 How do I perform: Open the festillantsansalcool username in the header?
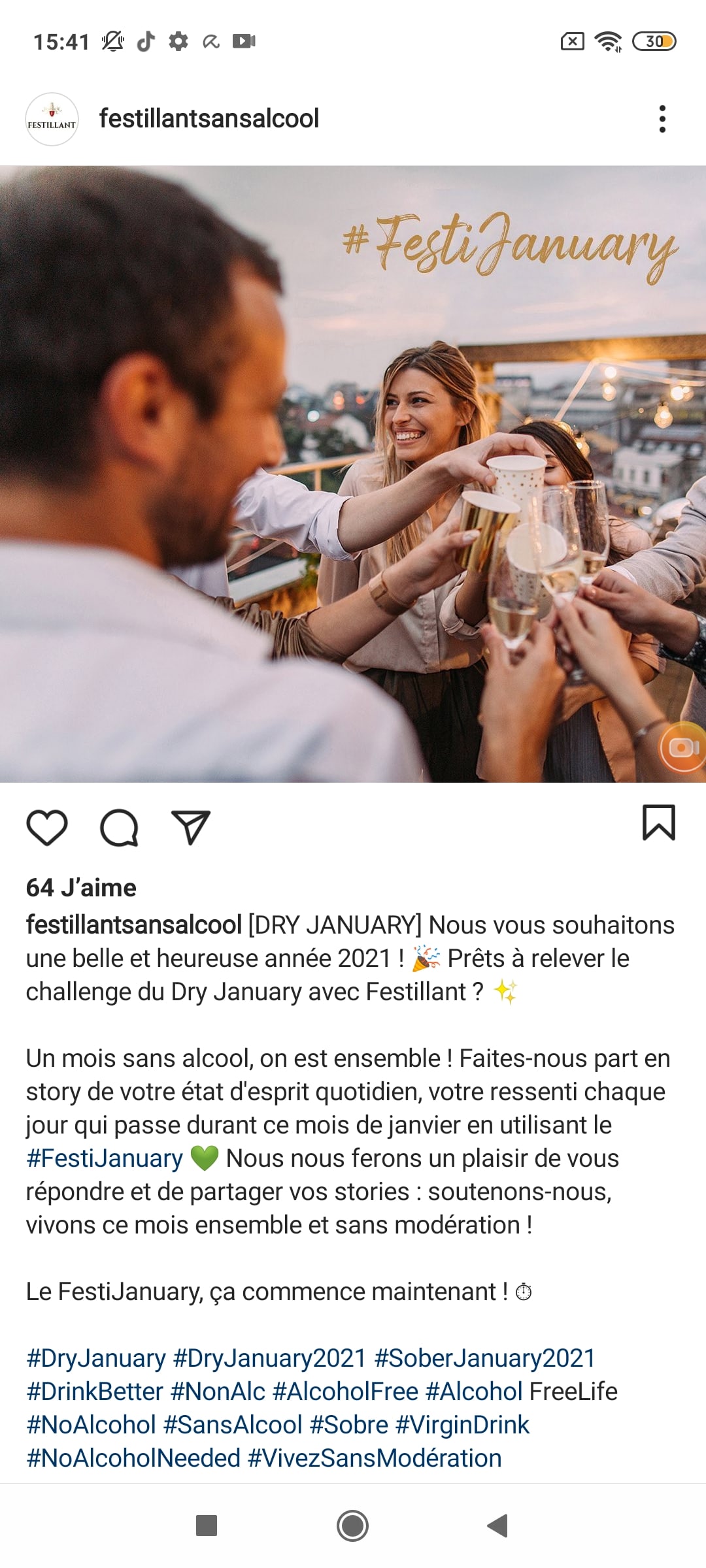coord(209,119)
